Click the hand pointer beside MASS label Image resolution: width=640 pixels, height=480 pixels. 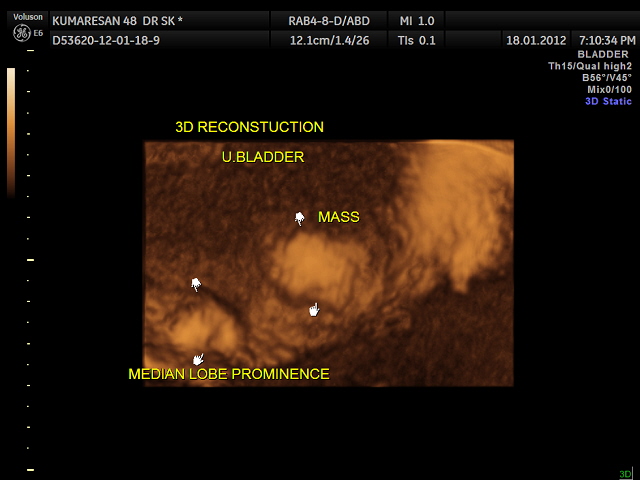coord(299,218)
